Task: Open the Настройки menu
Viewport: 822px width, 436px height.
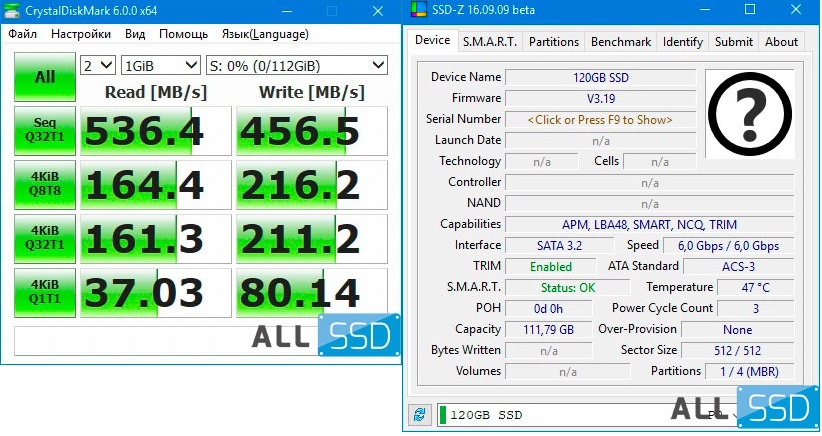Action: 81,34
